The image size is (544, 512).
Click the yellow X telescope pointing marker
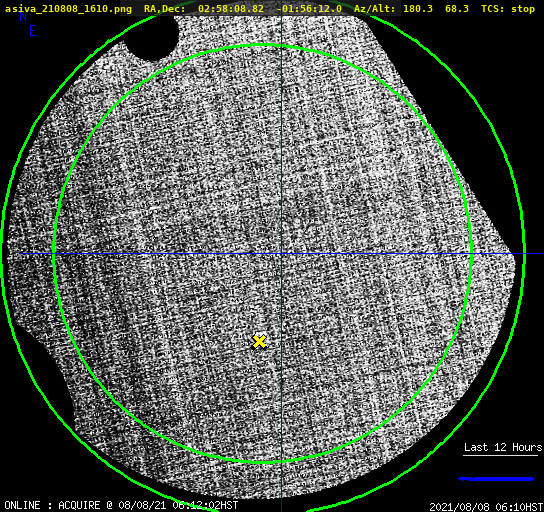[x=259, y=342]
